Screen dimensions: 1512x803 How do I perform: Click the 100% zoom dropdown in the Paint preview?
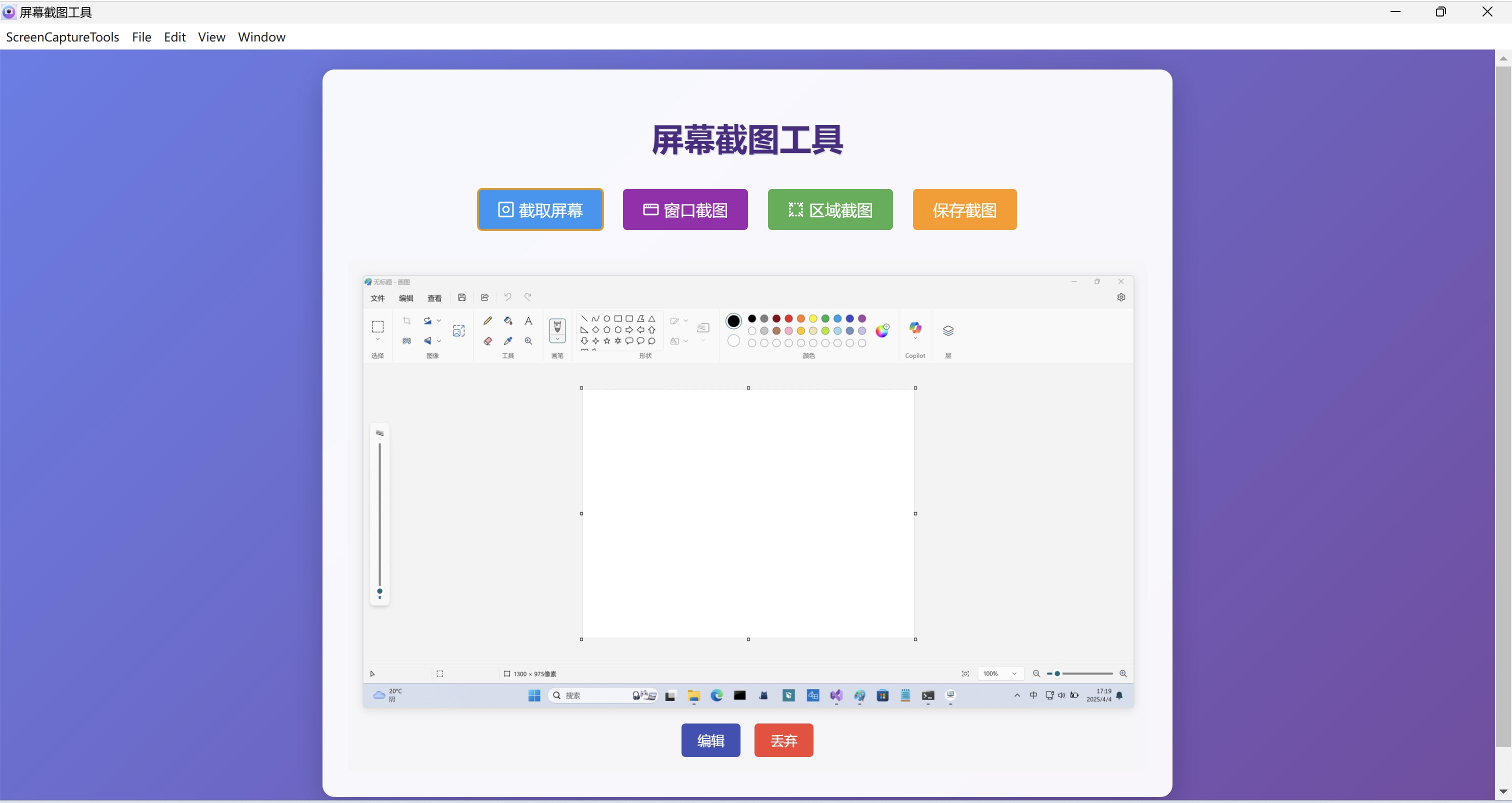pyautogui.click(x=1000, y=673)
